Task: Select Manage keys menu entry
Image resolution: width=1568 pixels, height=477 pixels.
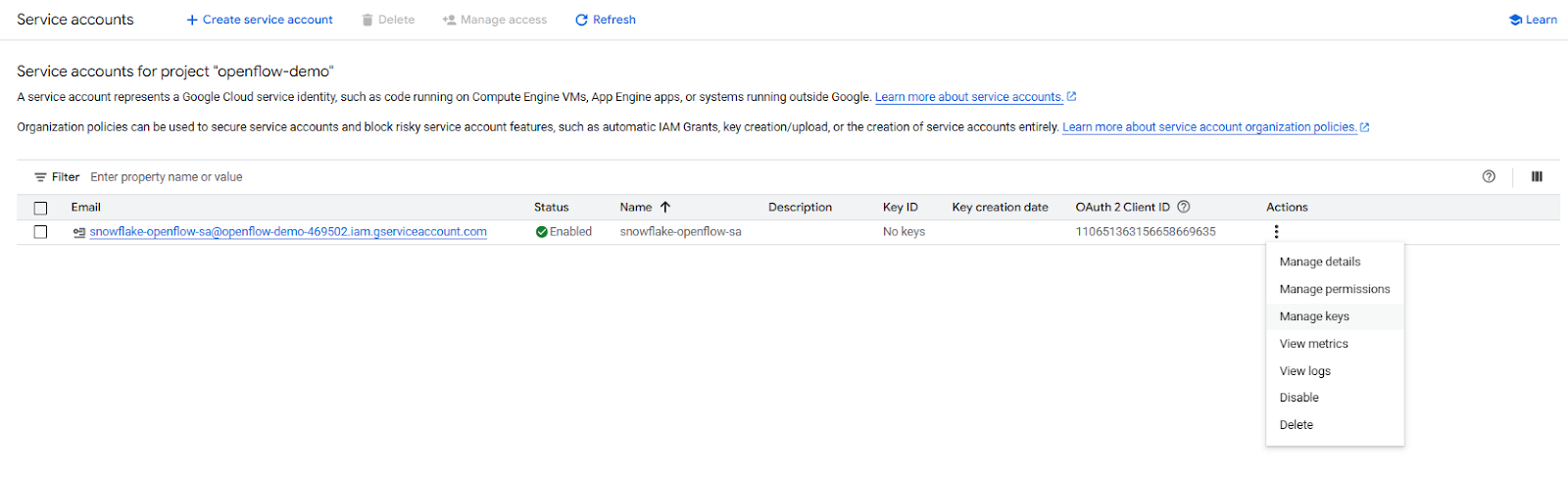Action: coord(1335,316)
